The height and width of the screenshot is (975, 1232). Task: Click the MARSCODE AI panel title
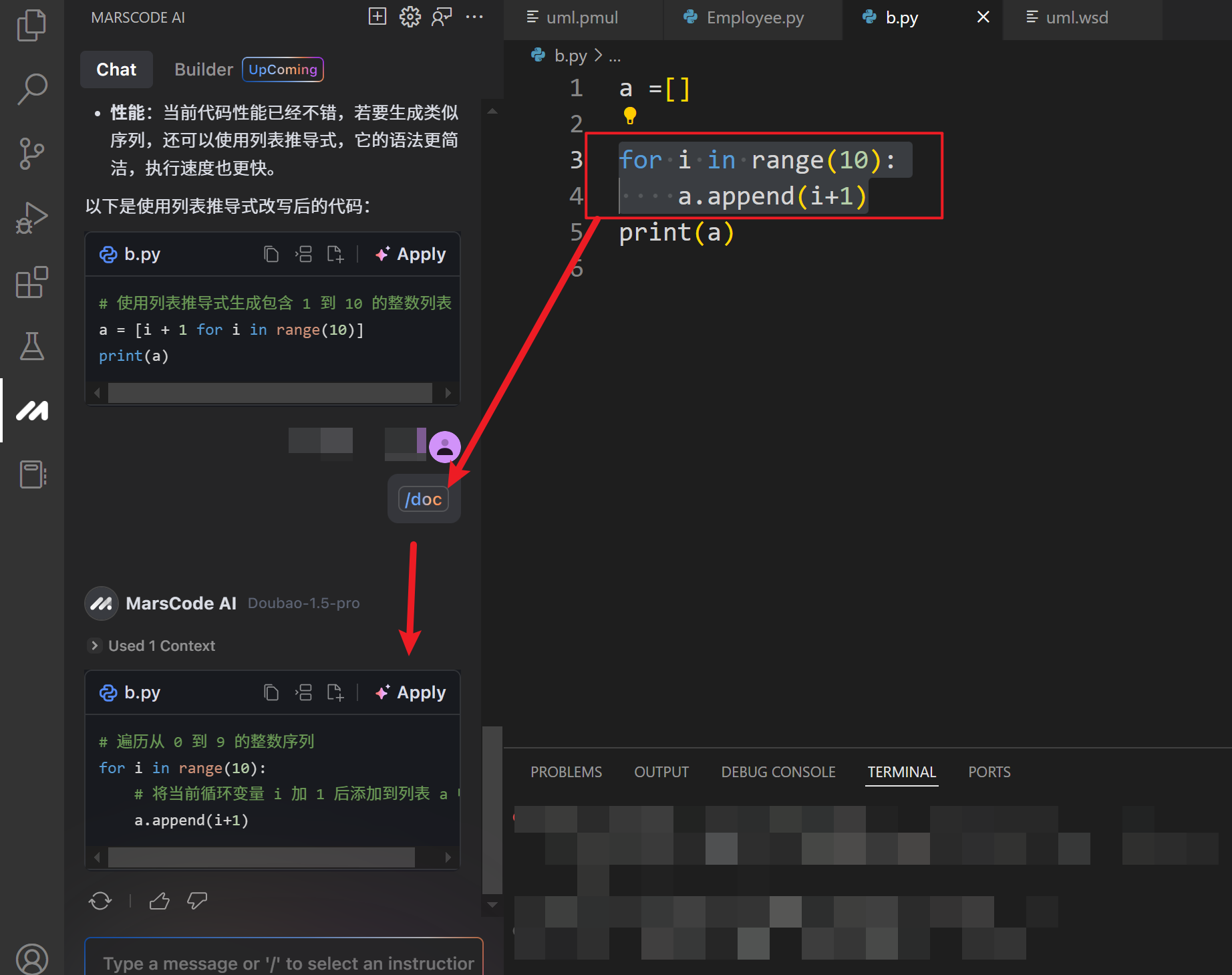(138, 17)
